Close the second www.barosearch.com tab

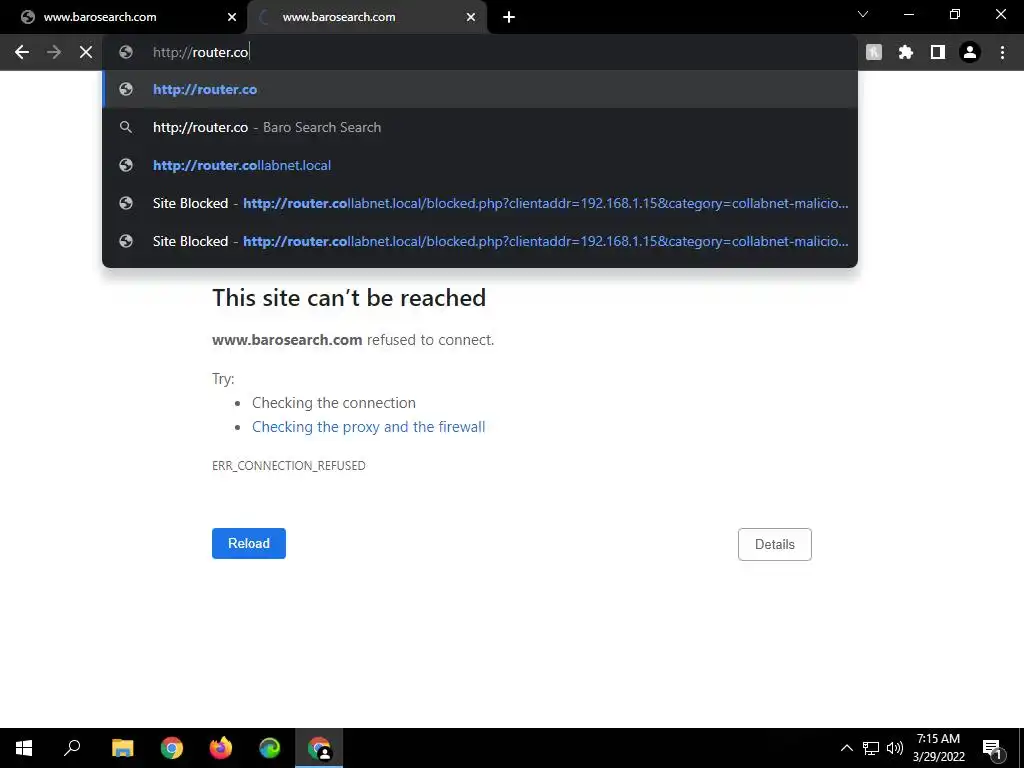tap(471, 17)
